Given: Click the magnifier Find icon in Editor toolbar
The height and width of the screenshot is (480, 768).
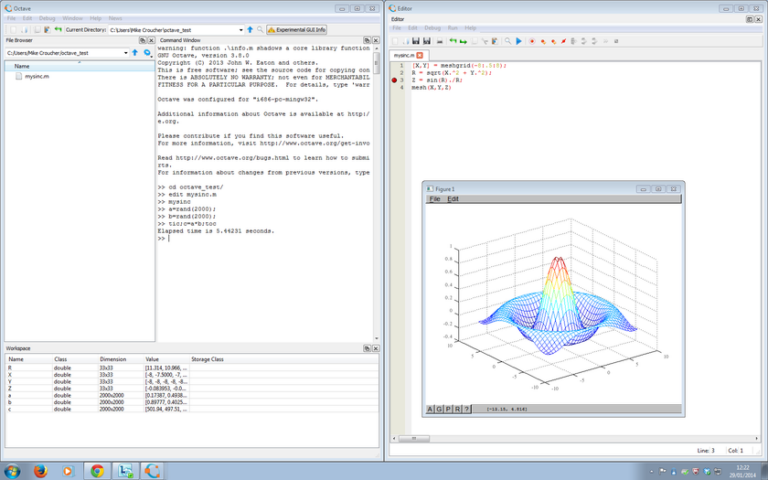Looking at the screenshot, I should click(x=508, y=41).
